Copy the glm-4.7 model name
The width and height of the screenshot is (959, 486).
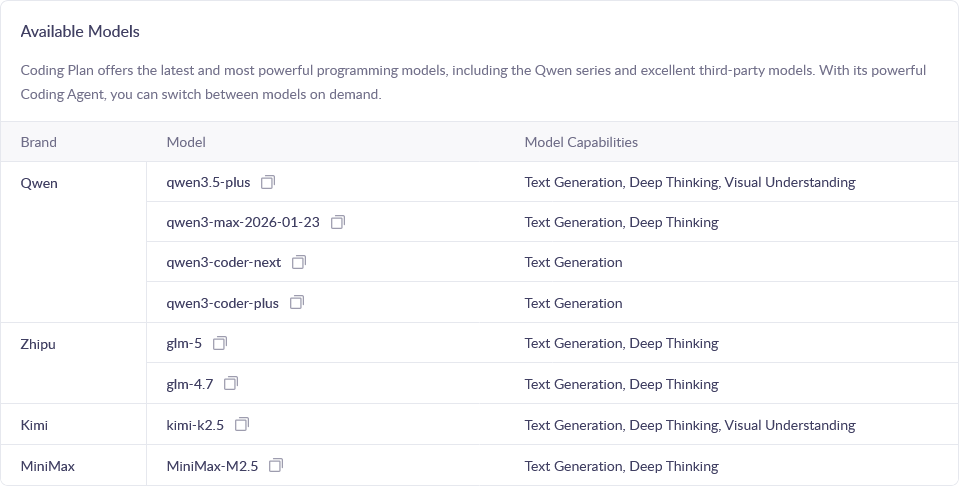231,384
